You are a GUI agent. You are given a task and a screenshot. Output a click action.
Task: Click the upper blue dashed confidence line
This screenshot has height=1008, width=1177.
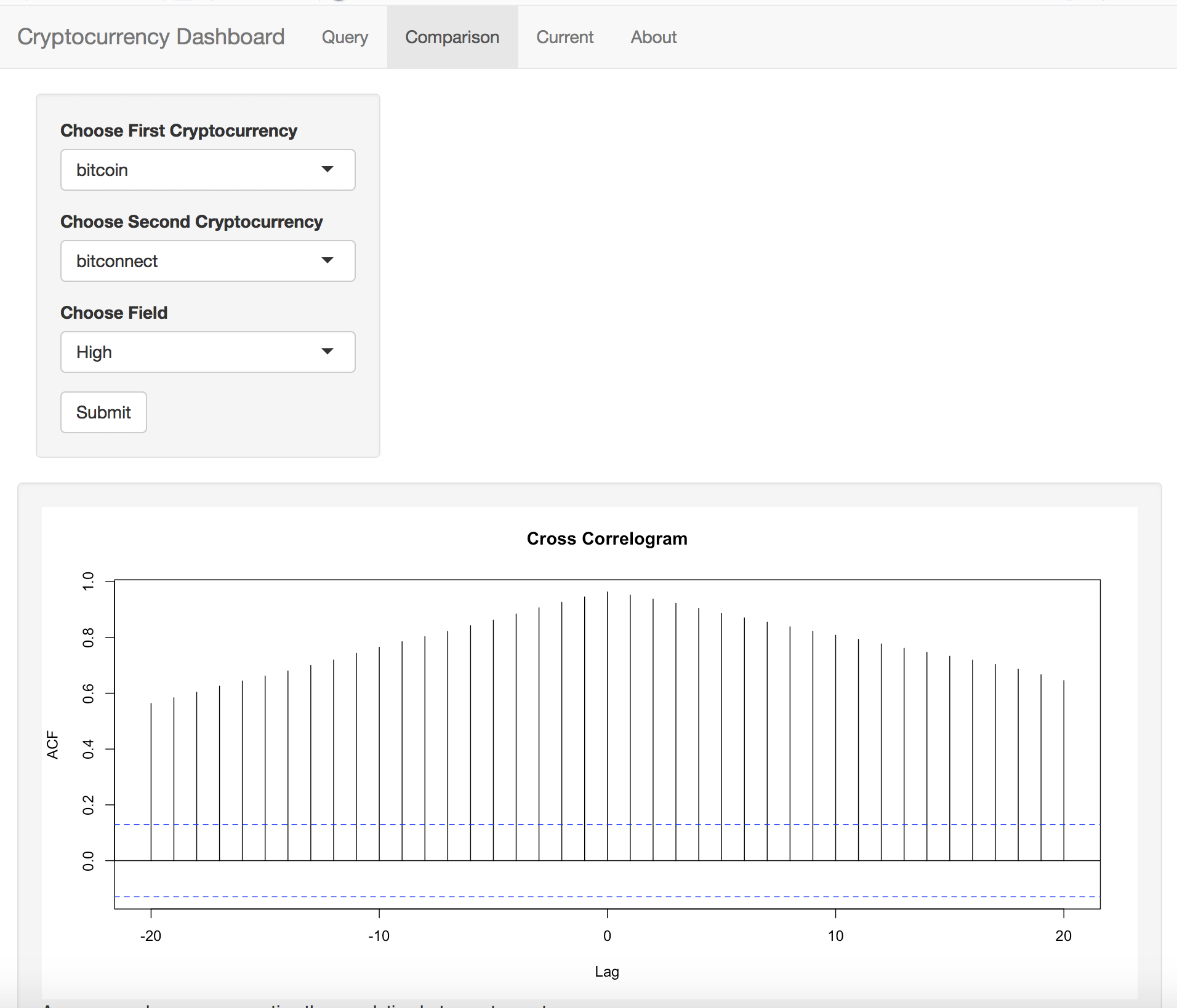607,824
